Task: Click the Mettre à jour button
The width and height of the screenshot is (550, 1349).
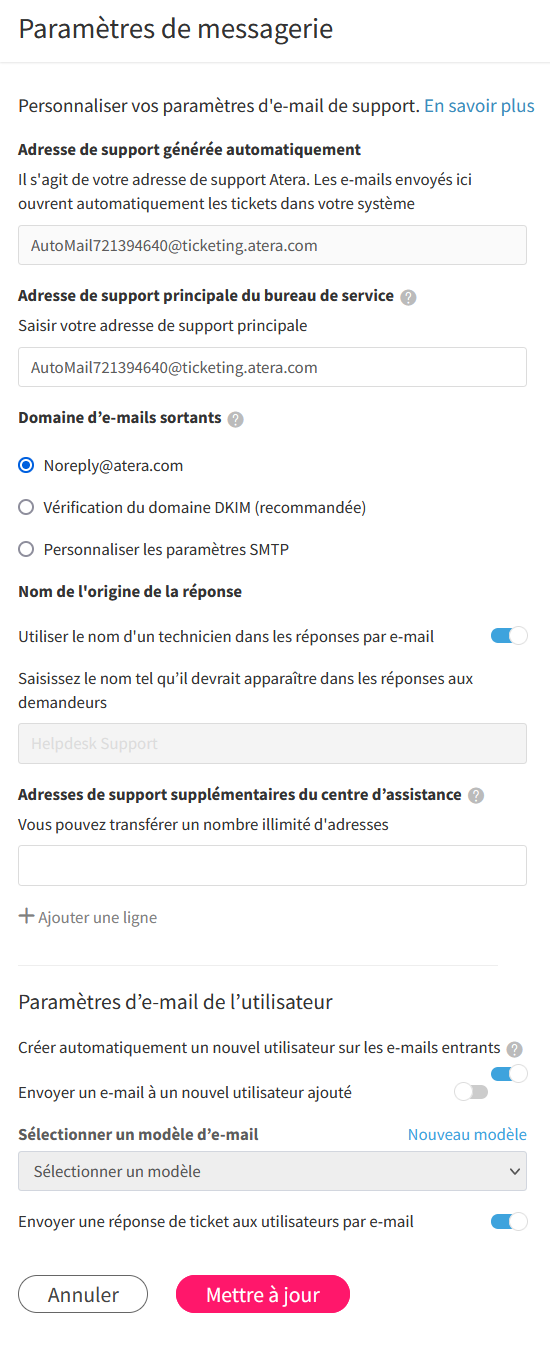Action: tap(263, 1294)
